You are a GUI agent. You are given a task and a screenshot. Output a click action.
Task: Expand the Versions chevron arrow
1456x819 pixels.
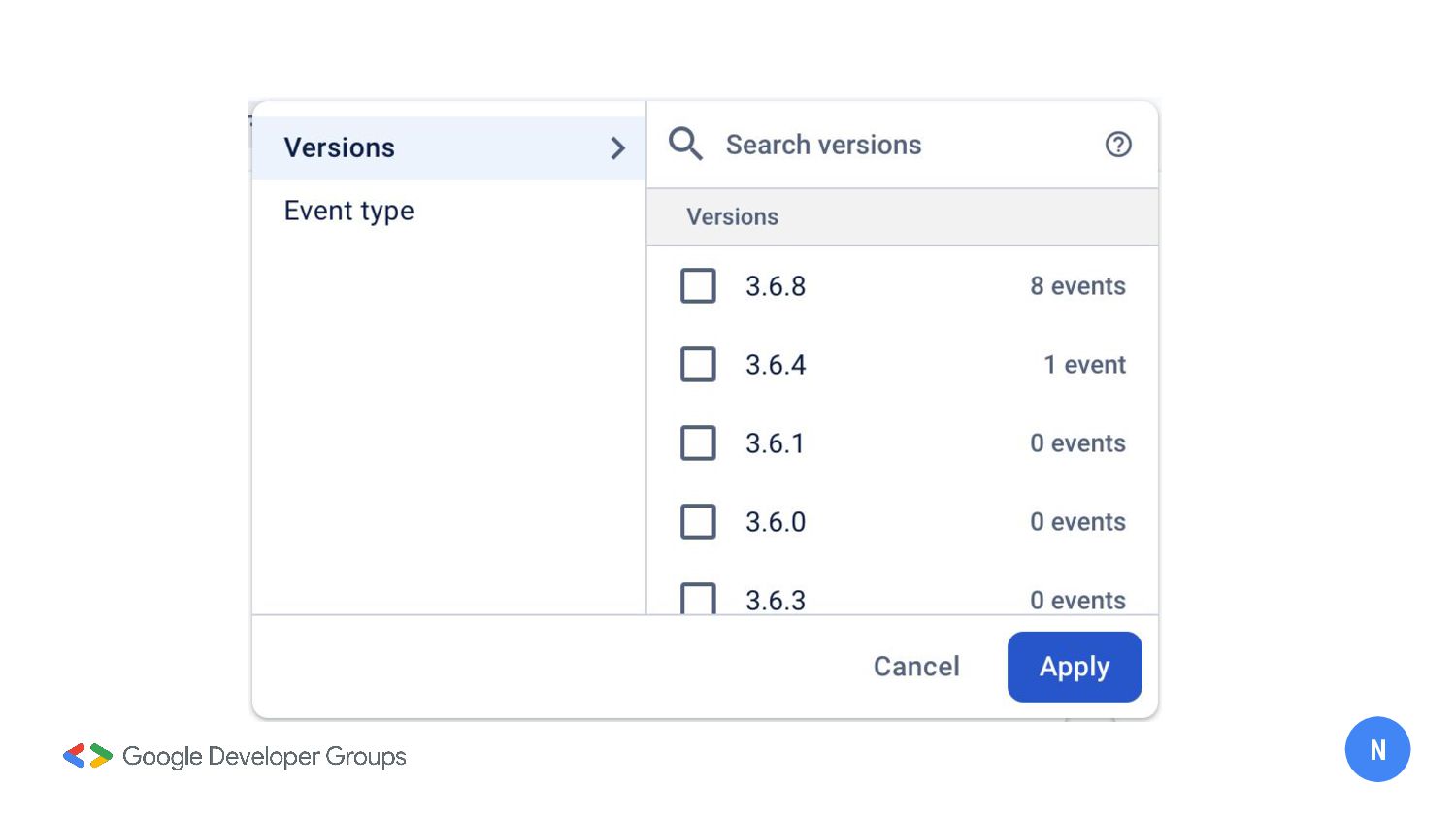tap(617, 148)
